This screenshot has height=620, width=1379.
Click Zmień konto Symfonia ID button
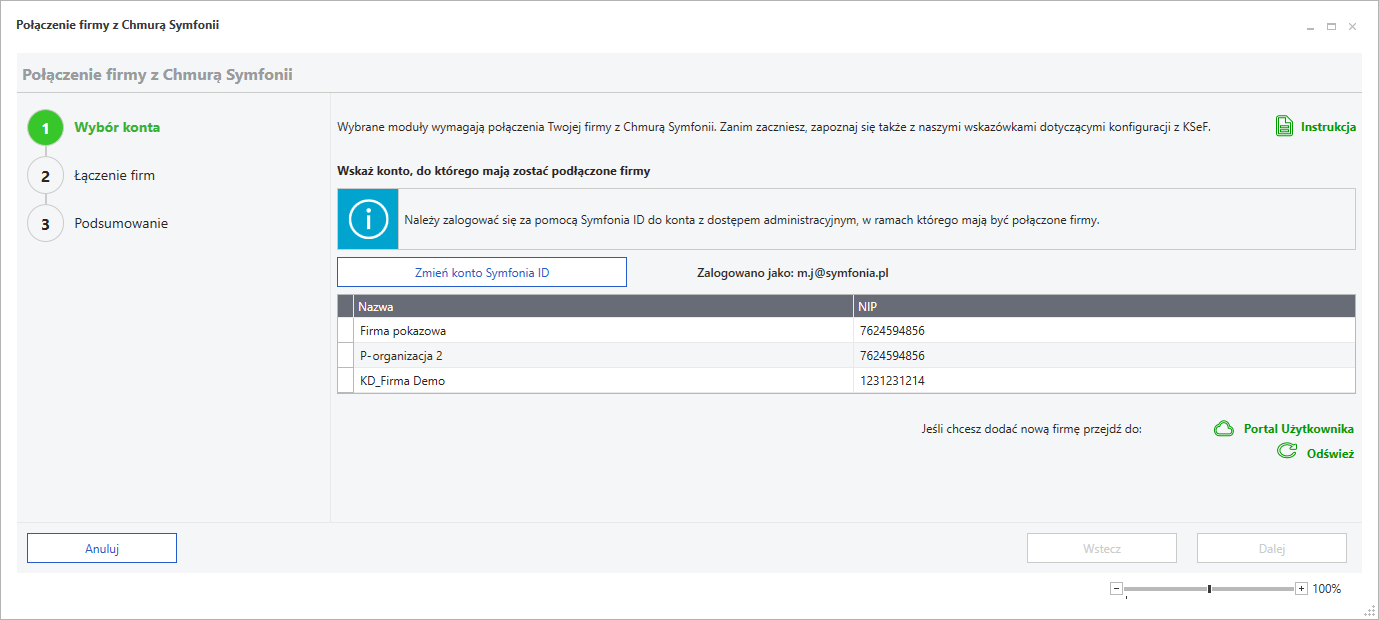point(482,272)
